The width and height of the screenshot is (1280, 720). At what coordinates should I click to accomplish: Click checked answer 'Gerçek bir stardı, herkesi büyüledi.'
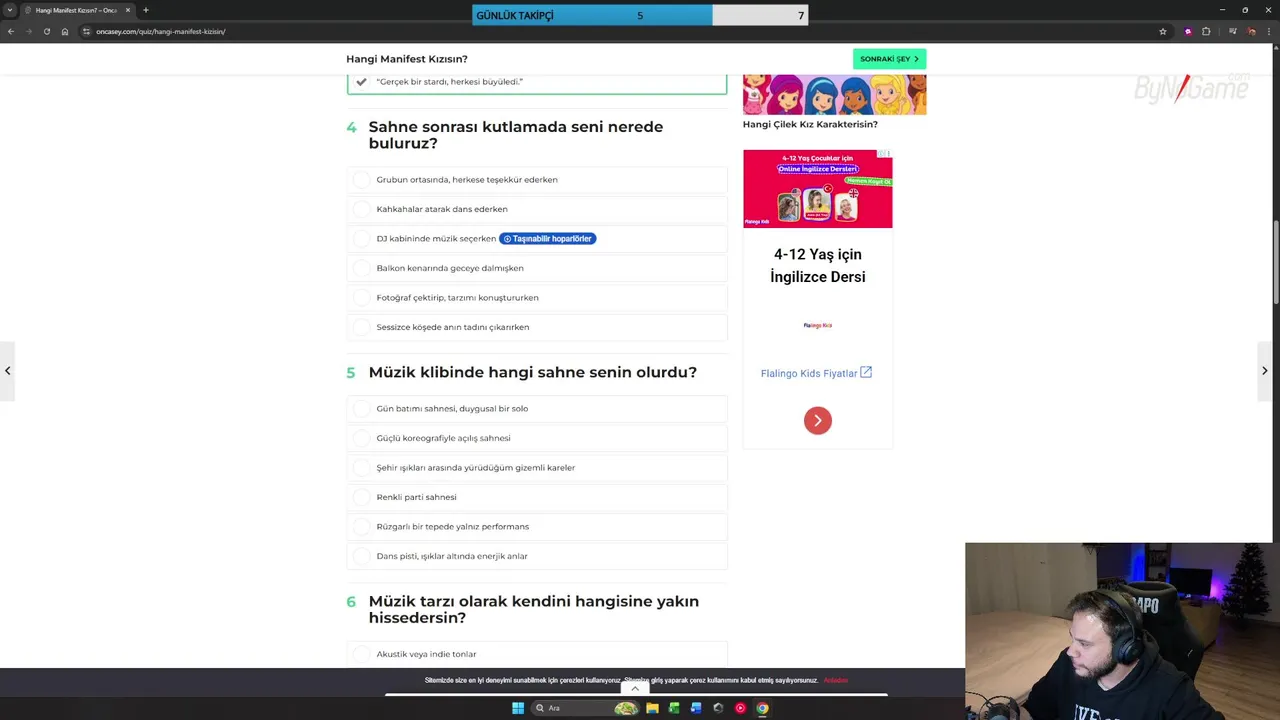click(537, 82)
